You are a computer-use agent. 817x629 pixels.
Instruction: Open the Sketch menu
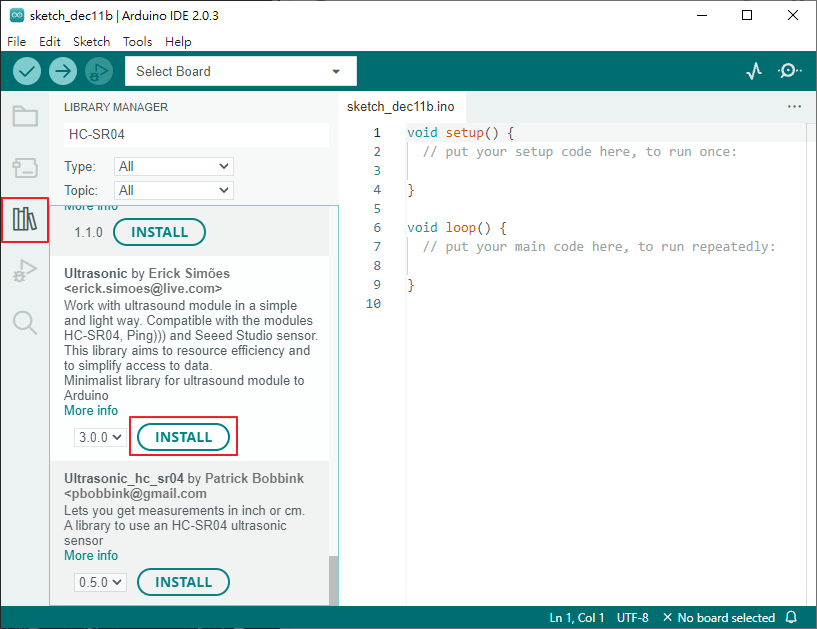pyautogui.click(x=91, y=42)
